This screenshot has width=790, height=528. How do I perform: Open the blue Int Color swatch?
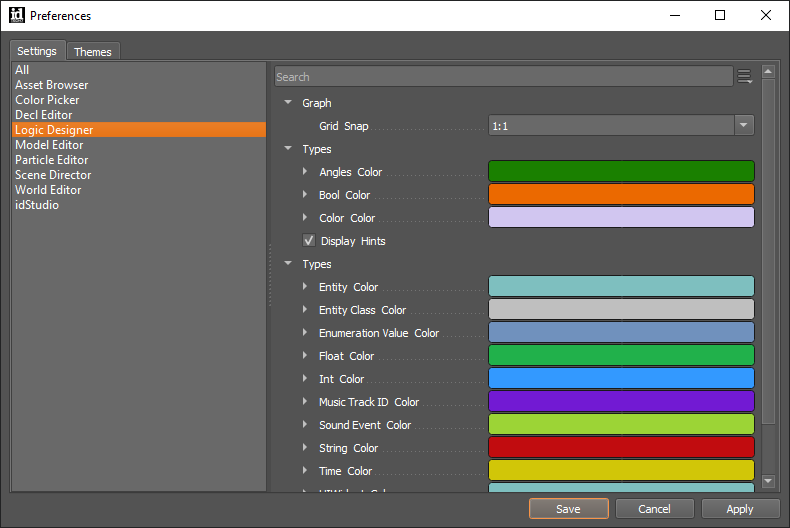pyautogui.click(x=621, y=378)
